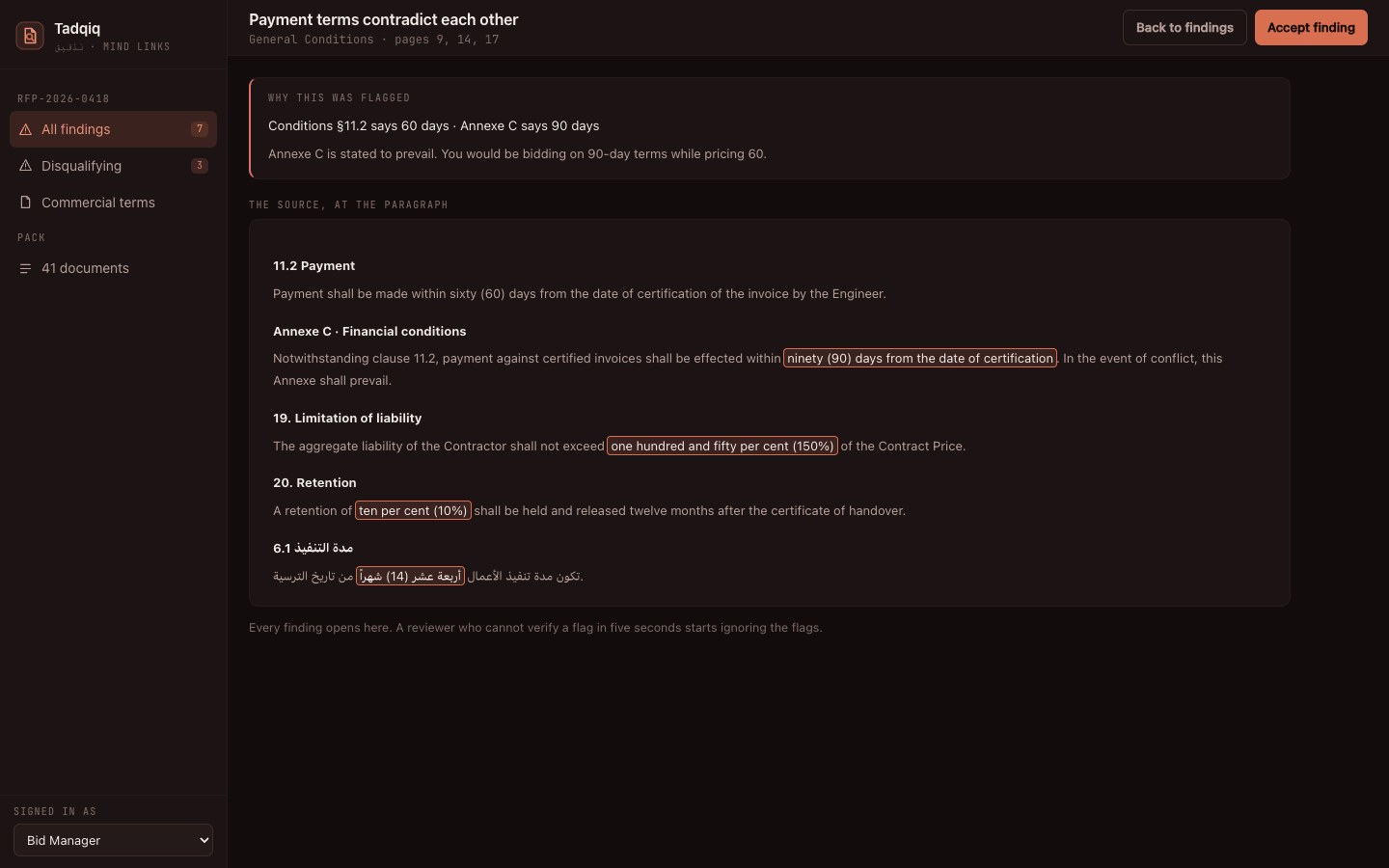Click the list icon beside 41 documents
Viewport: 1389px width, 868px height.
point(26,268)
